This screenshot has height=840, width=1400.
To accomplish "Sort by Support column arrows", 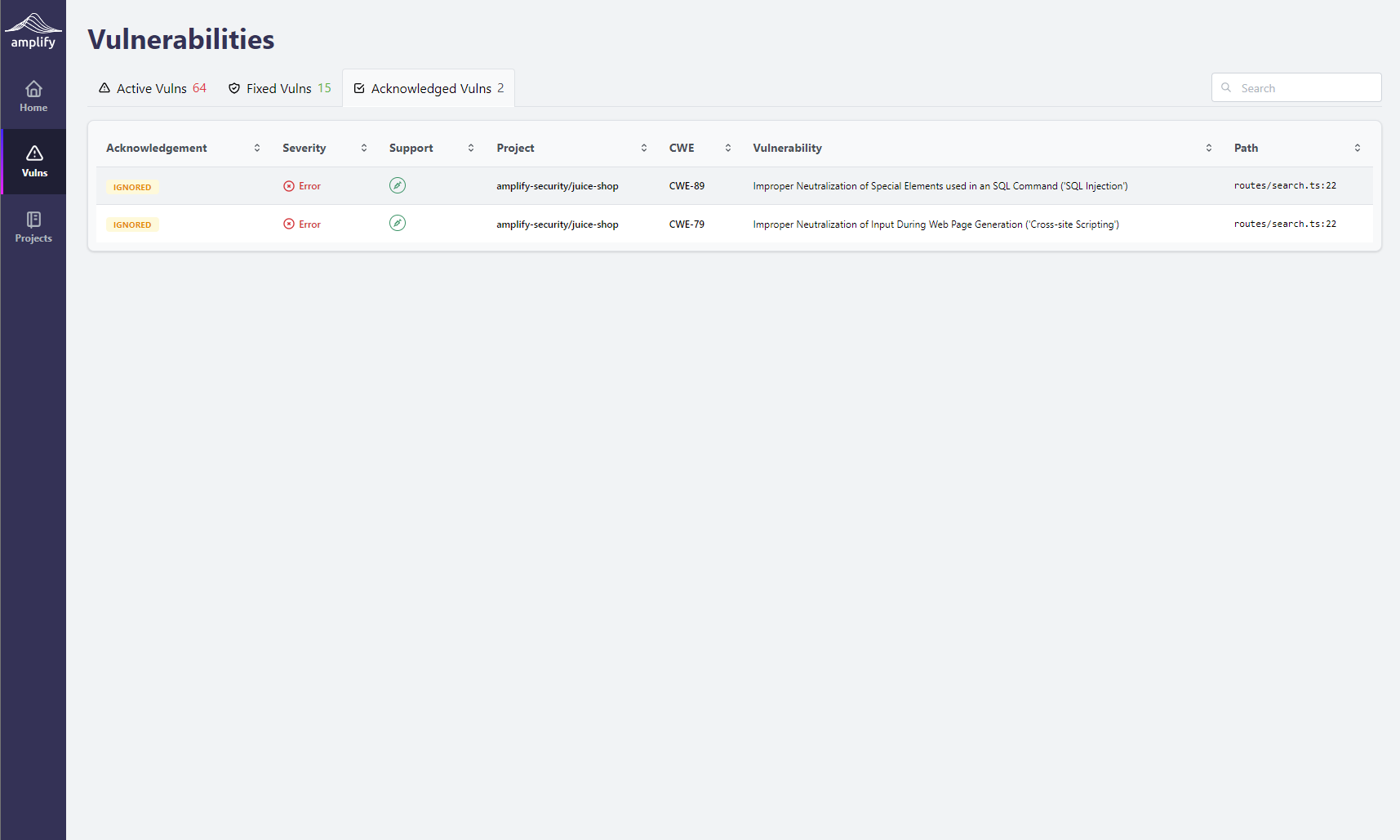I will [471, 148].
